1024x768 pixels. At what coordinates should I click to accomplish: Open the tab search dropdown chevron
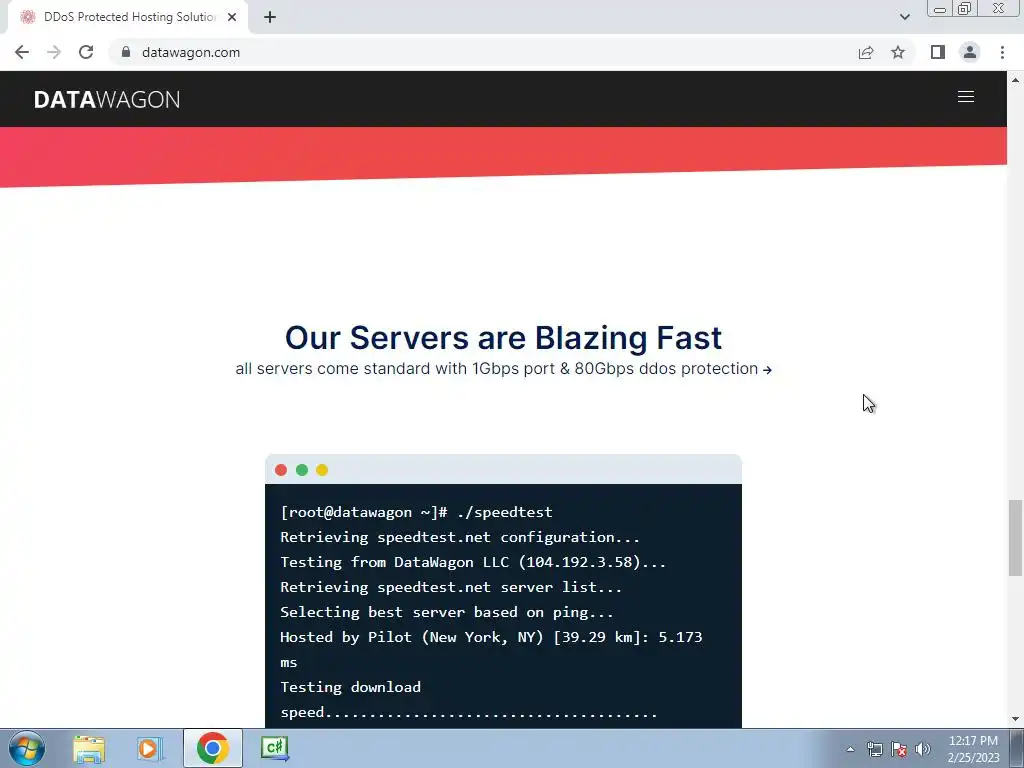pos(904,17)
